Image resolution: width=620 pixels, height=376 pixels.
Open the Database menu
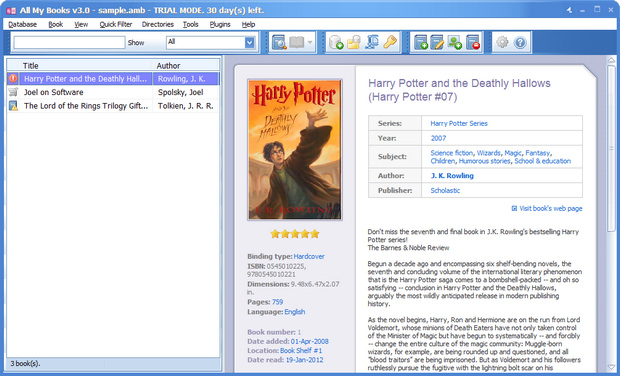[23, 24]
